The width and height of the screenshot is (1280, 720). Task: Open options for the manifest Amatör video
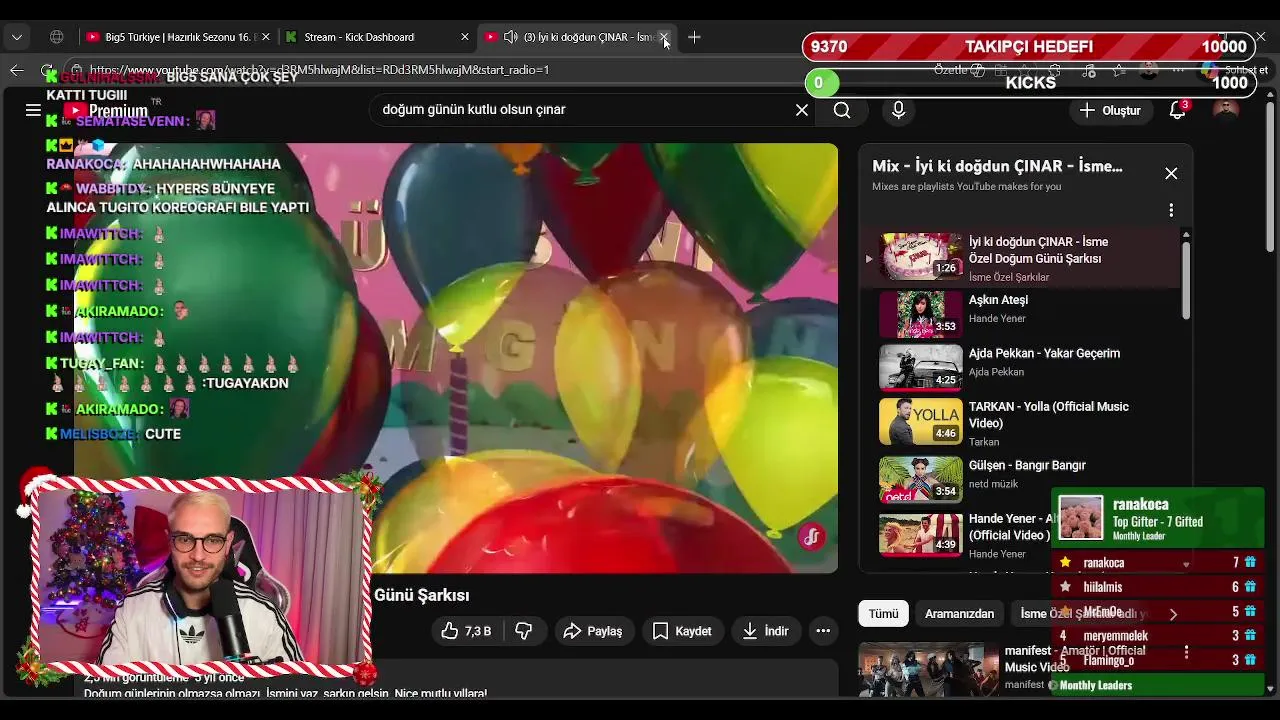click(1186, 652)
